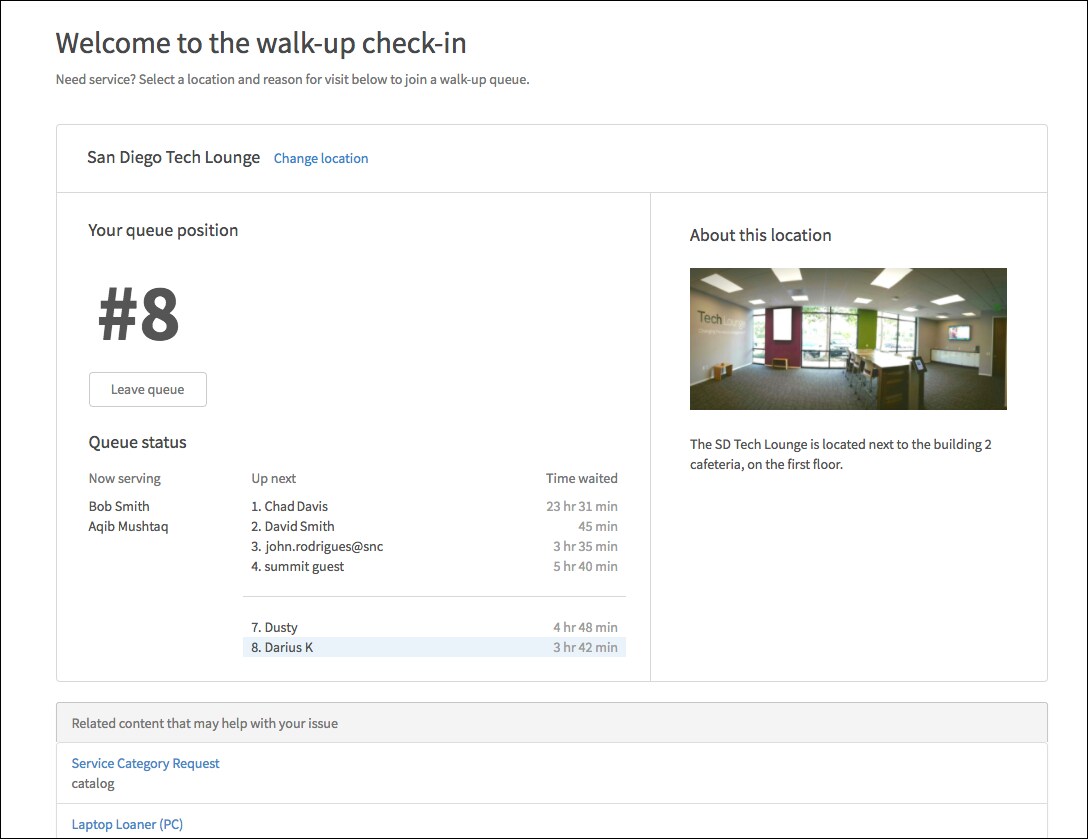This screenshot has width=1088, height=839.
Task: Click the 3 hr 35 min wait time
Action: 585,547
